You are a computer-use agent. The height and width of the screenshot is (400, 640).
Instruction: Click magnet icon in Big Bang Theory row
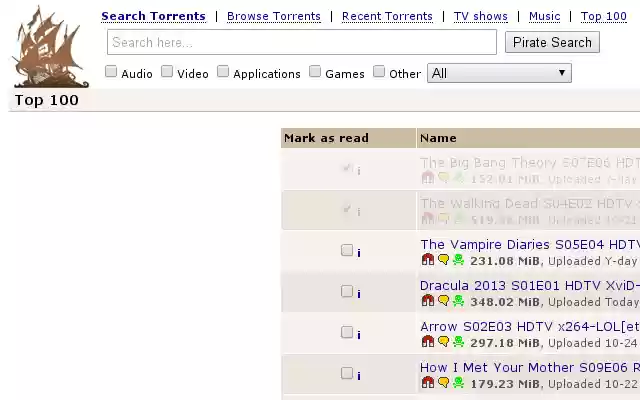click(x=427, y=178)
